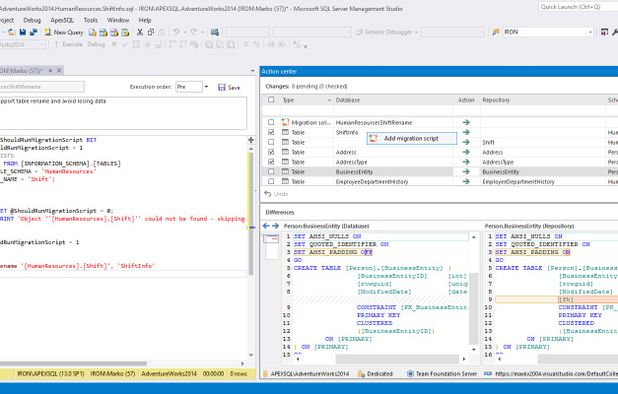Click the Undo button in Action center
The height and width of the screenshot is (394, 618).
coord(276,194)
